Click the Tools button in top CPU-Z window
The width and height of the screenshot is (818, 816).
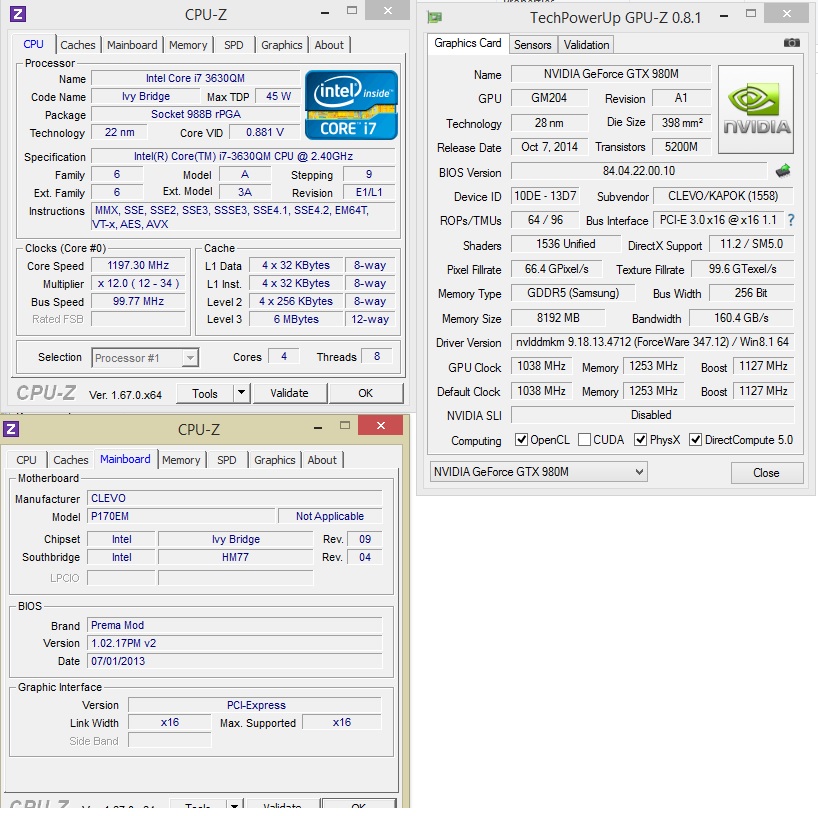tap(204, 393)
